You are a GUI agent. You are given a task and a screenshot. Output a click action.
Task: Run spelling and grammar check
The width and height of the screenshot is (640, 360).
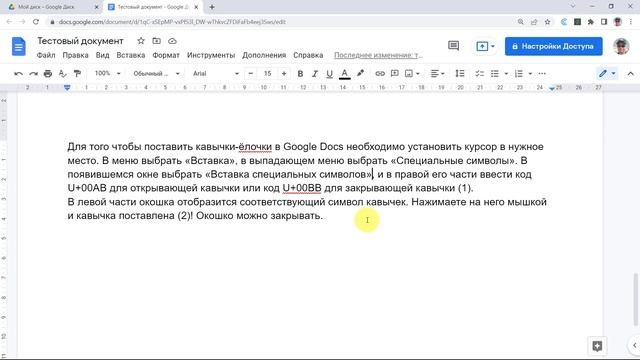(62, 73)
